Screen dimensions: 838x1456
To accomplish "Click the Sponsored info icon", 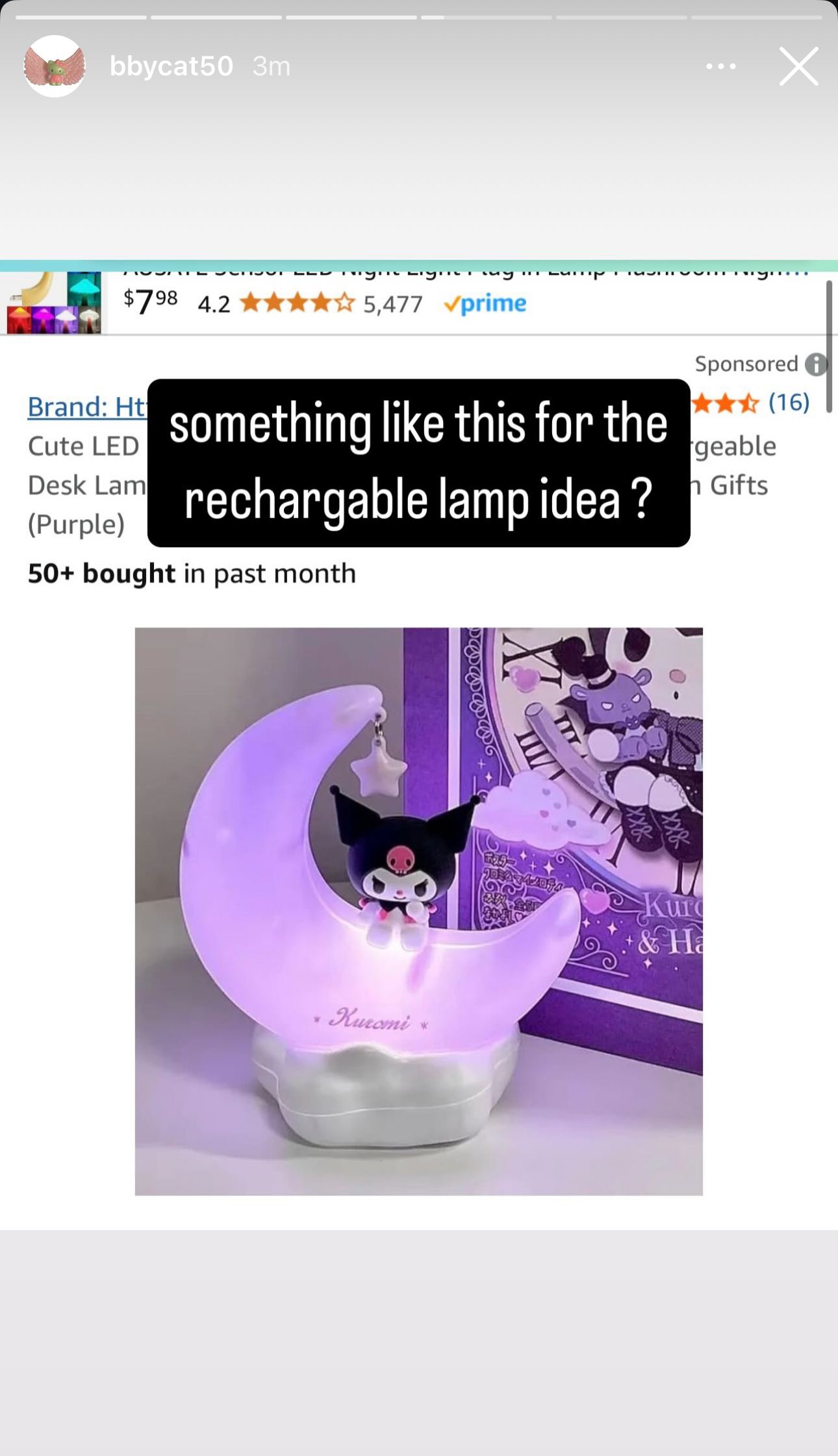I will [x=816, y=364].
